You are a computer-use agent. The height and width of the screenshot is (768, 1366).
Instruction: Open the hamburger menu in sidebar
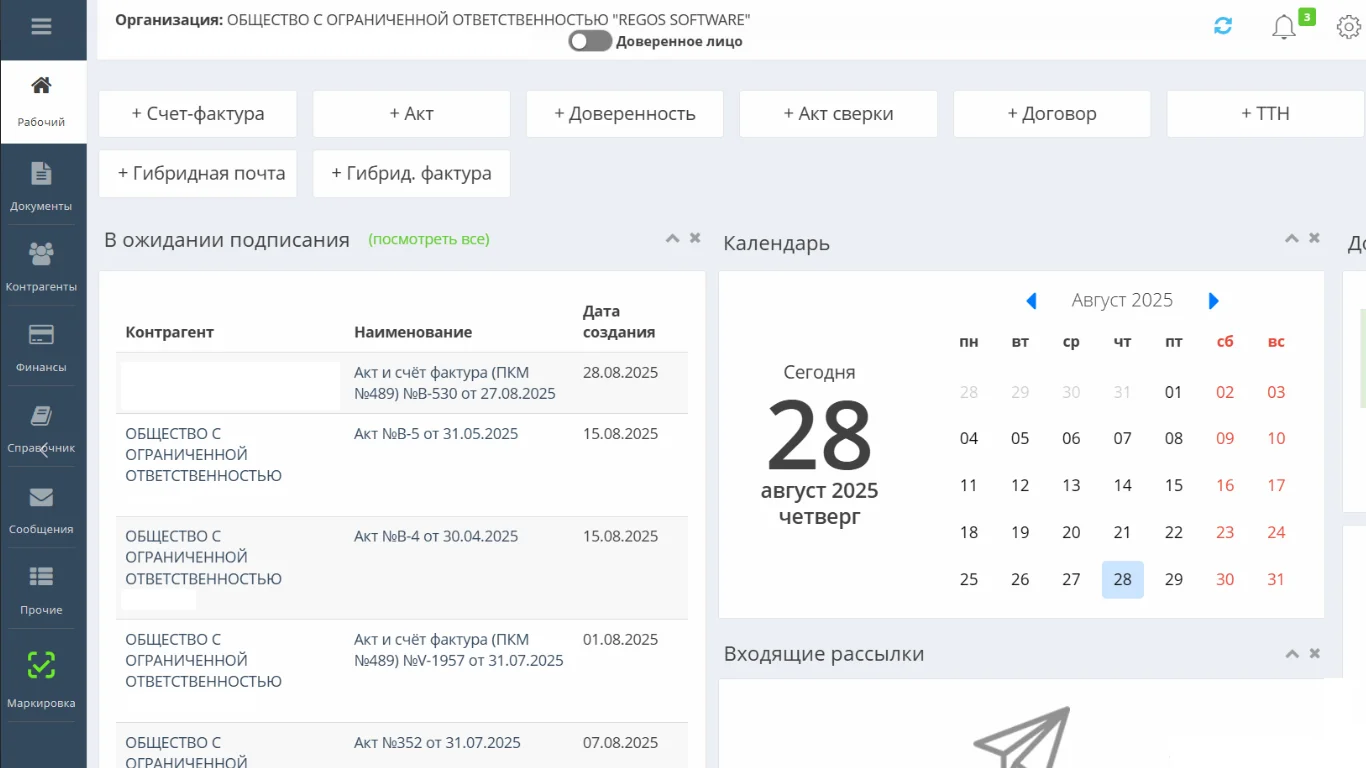(x=41, y=27)
